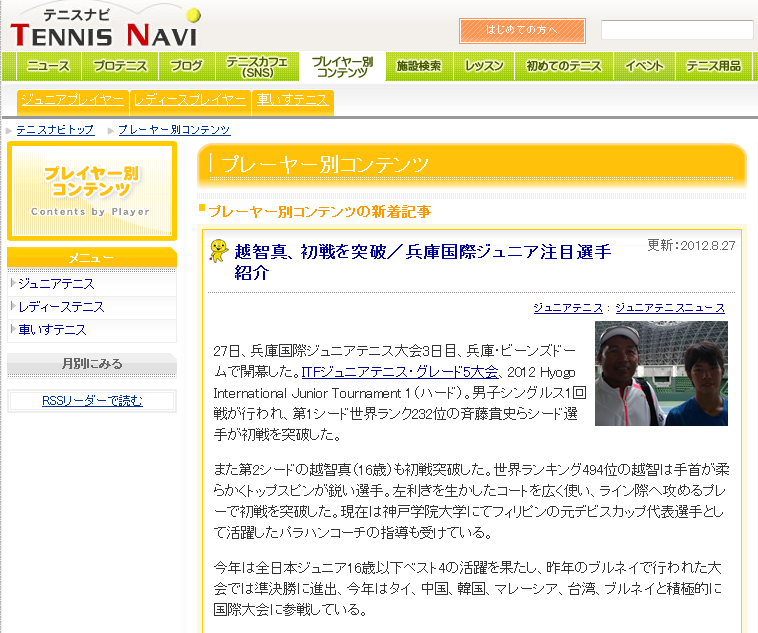The width and height of the screenshot is (758, 633).
Task: Open the player photo thumbnail
Action: [661, 373]
